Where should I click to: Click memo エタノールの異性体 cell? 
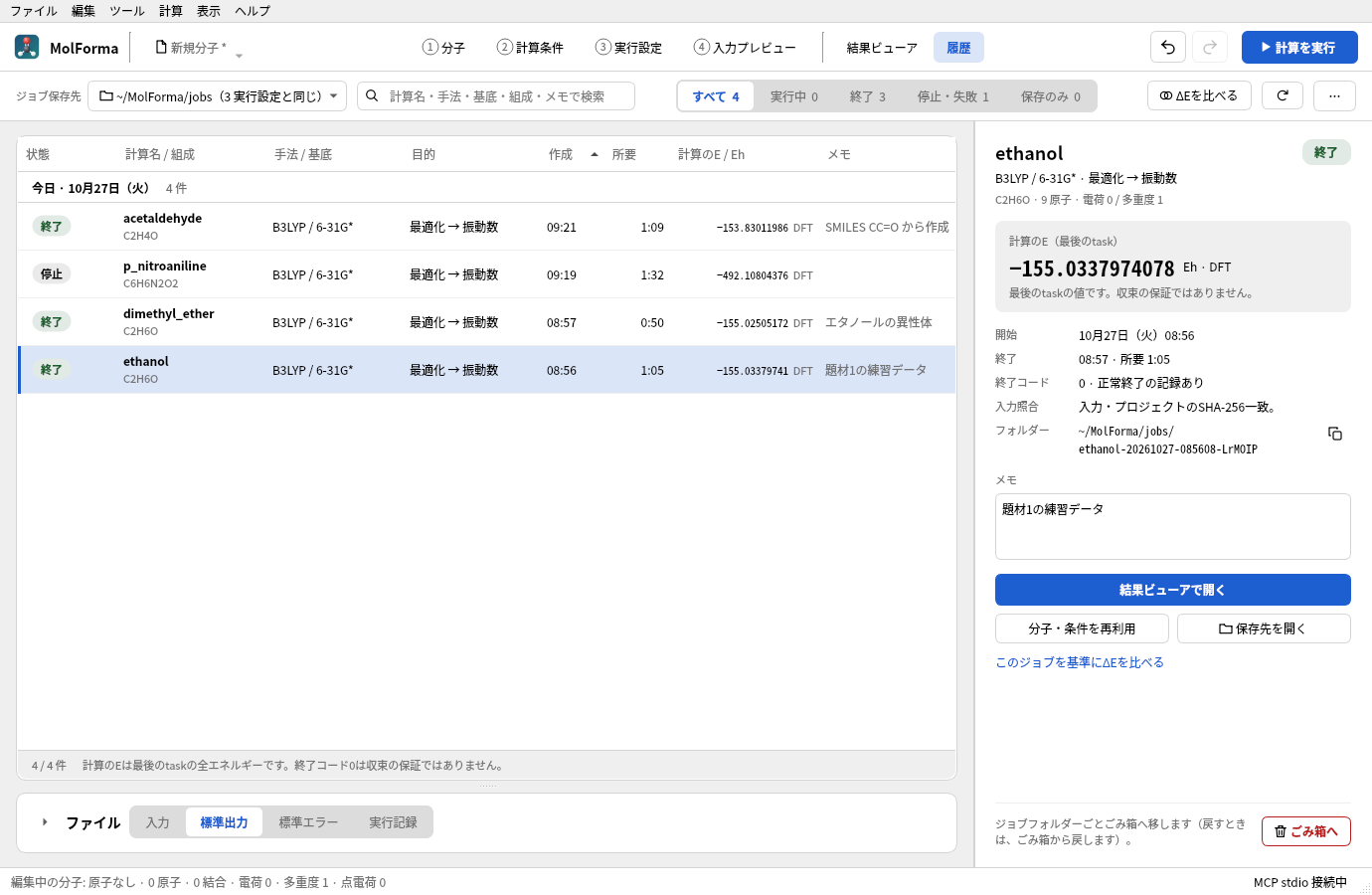click(879, 322)
